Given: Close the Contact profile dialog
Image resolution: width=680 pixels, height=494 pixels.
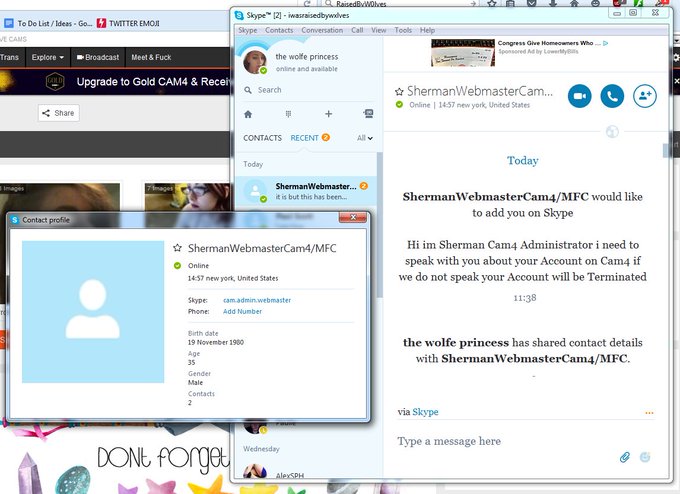Looking at the screenshot, I should pos(353,217).
